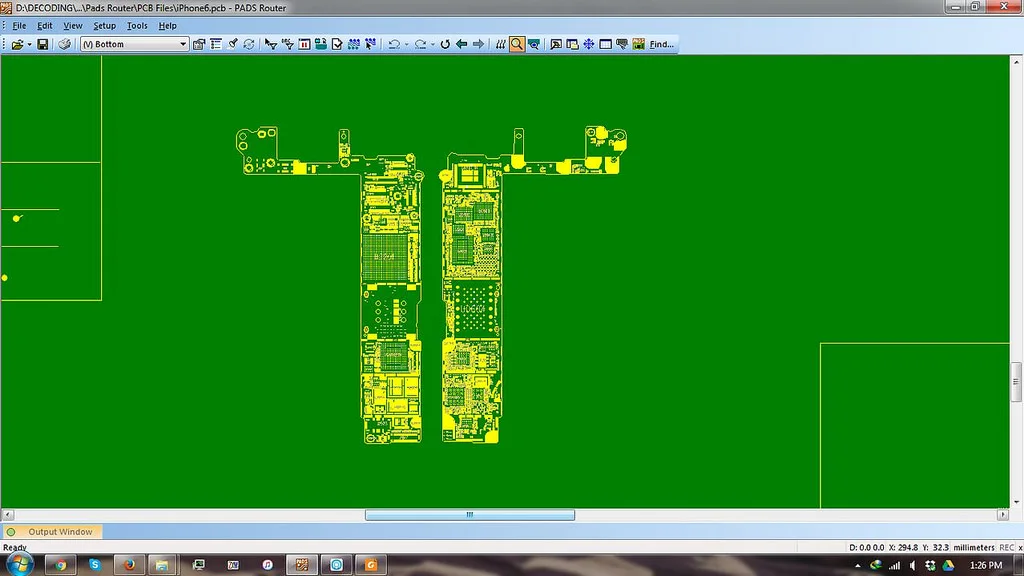Save the design using the floppy disk icon
Screen dimensions: 1024x576
click(x=42, y=44)
